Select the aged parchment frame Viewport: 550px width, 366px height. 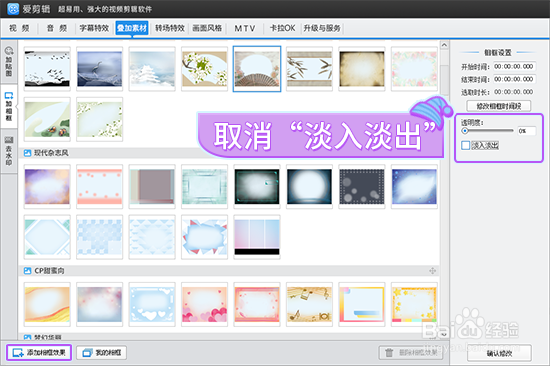pyautogui.click(x=362, y=69)
